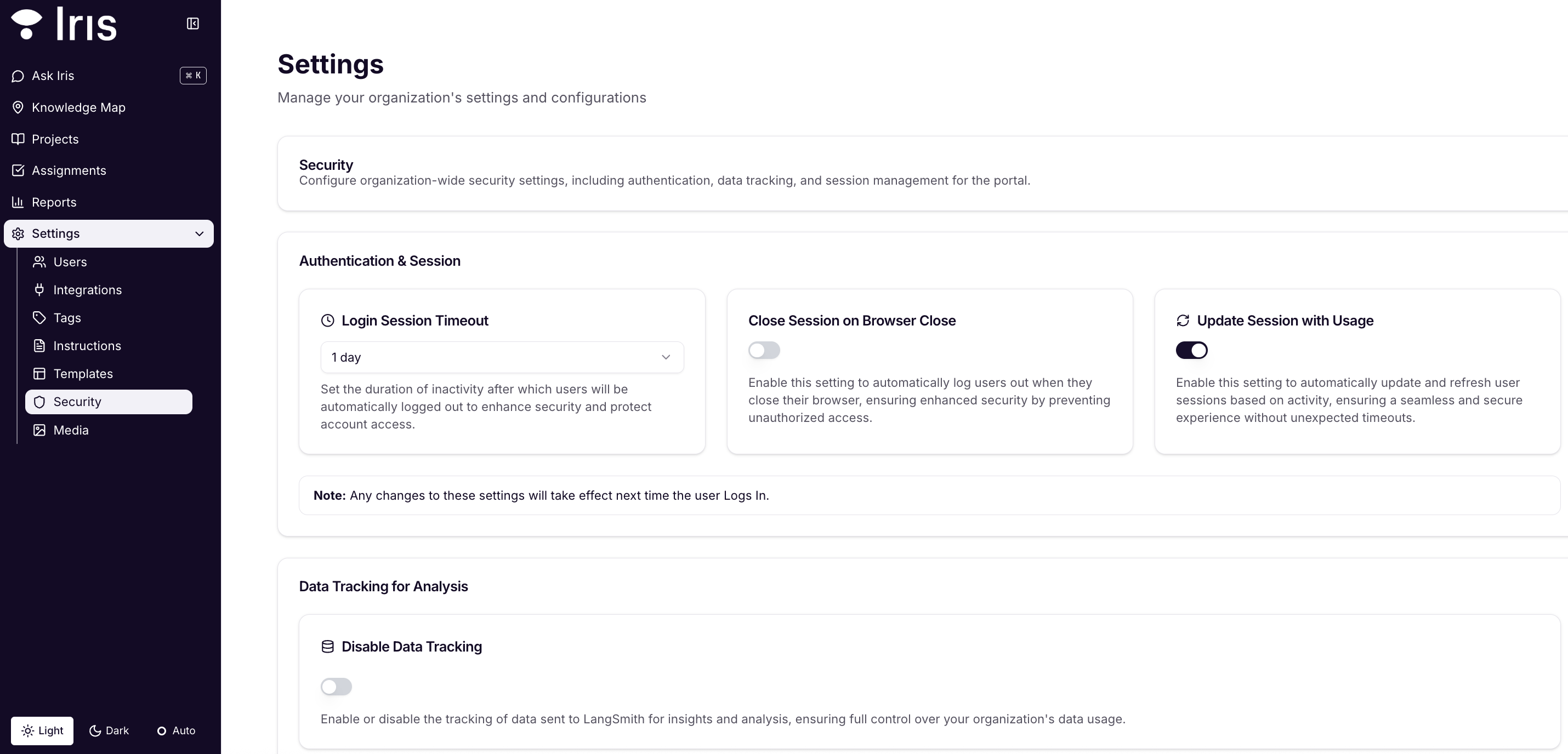Screen dimensions: 1568x754
Task: Click the Reports bar chart icon
Action: coord(18,202)
